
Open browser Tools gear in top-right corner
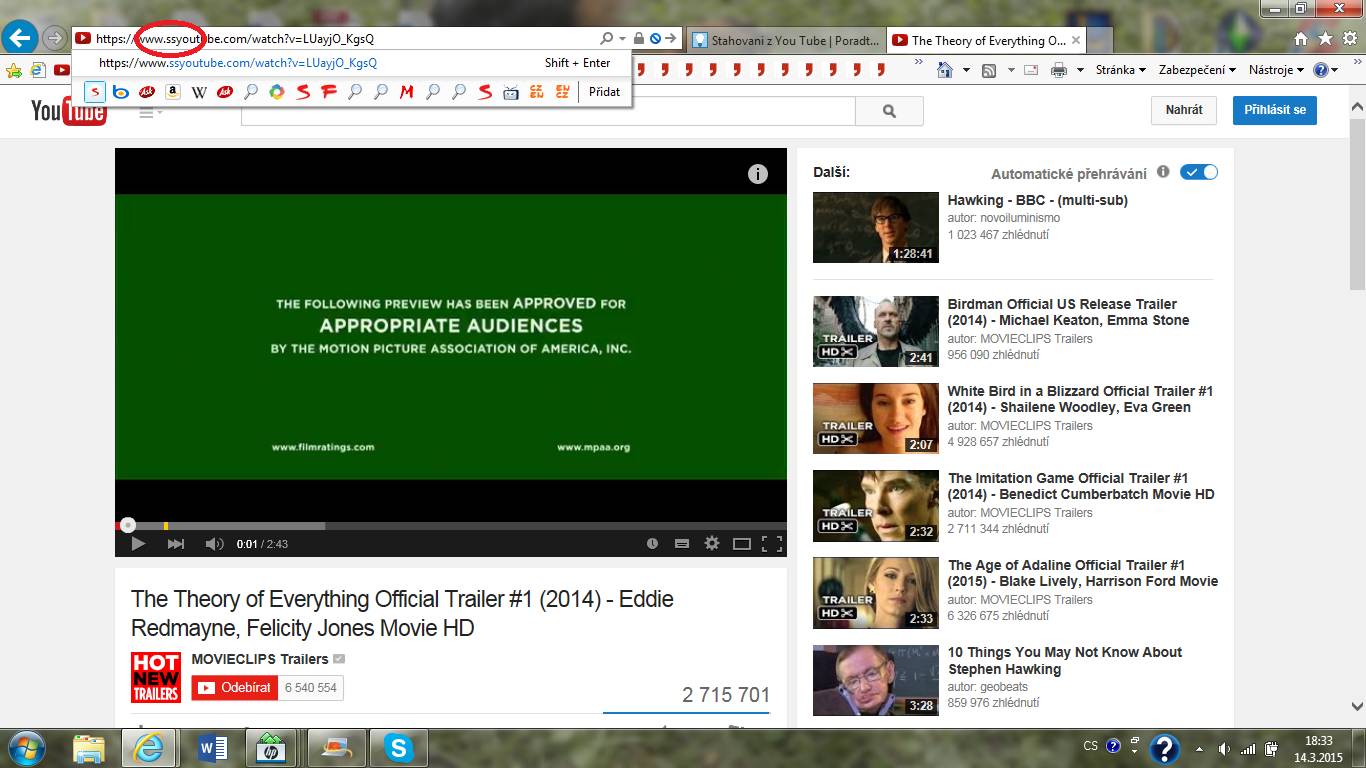[x=1349, y=39]
